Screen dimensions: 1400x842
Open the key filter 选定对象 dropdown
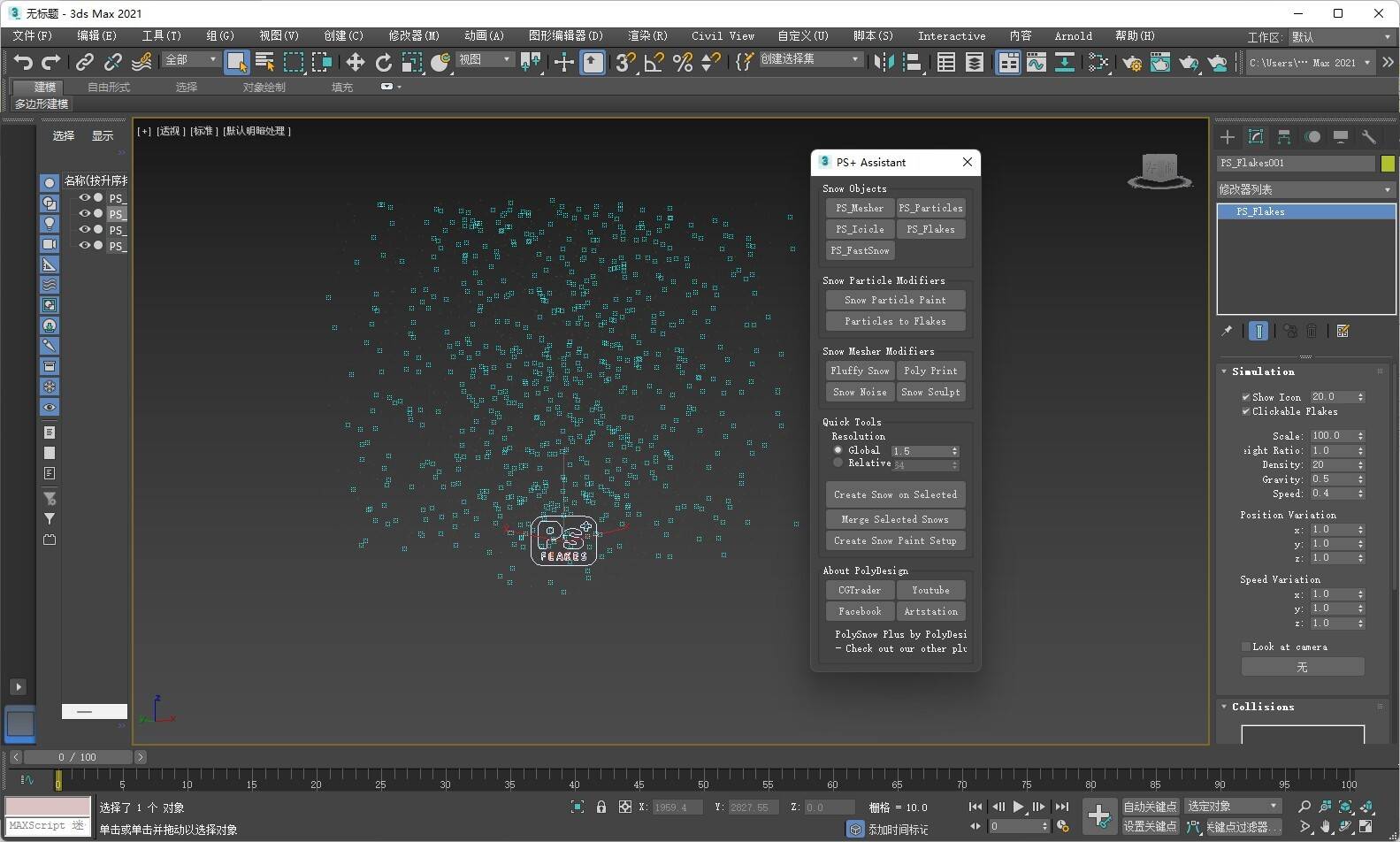(x=1233, y=807)
